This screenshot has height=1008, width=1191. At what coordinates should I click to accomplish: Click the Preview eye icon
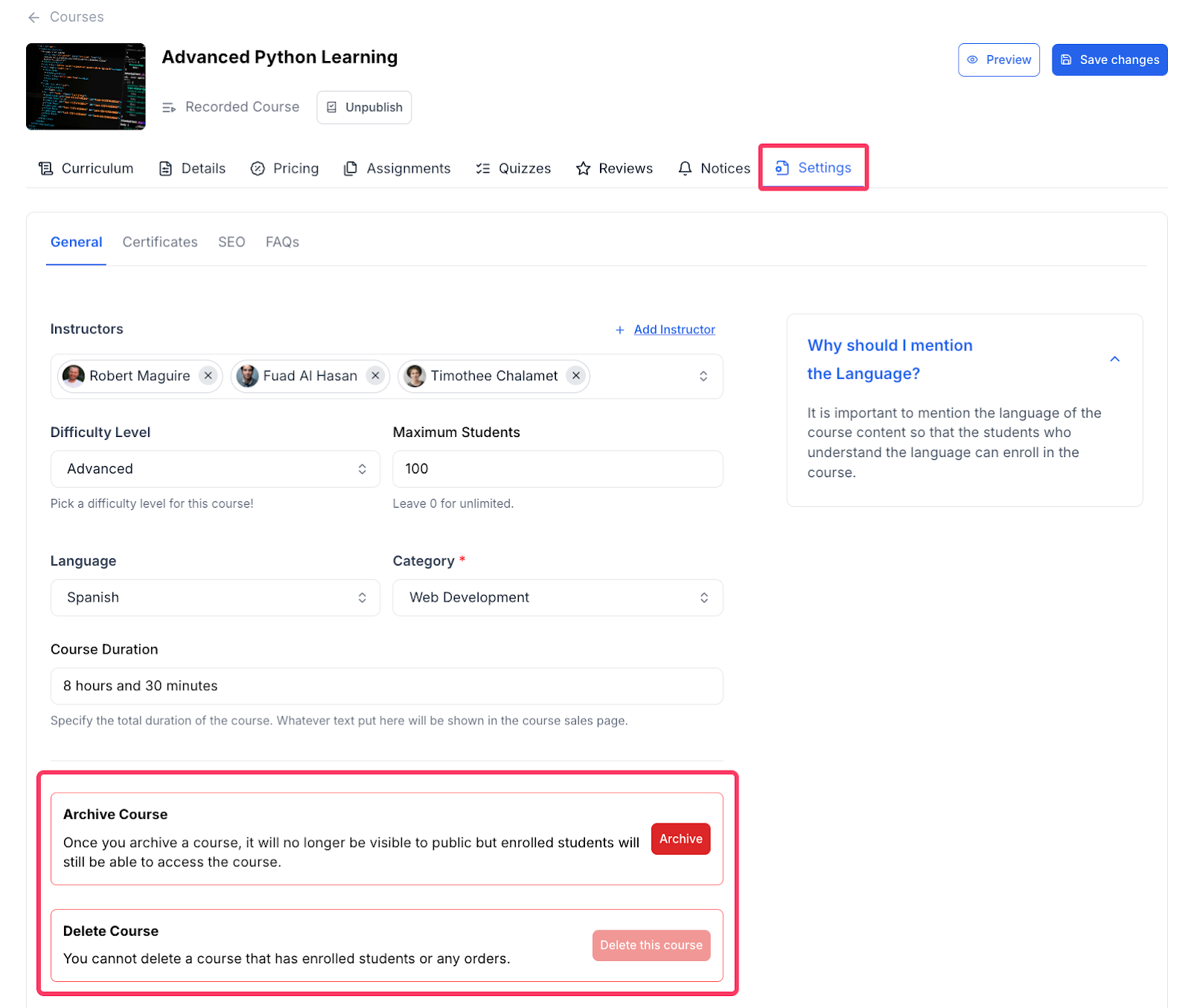click(972, 60)
